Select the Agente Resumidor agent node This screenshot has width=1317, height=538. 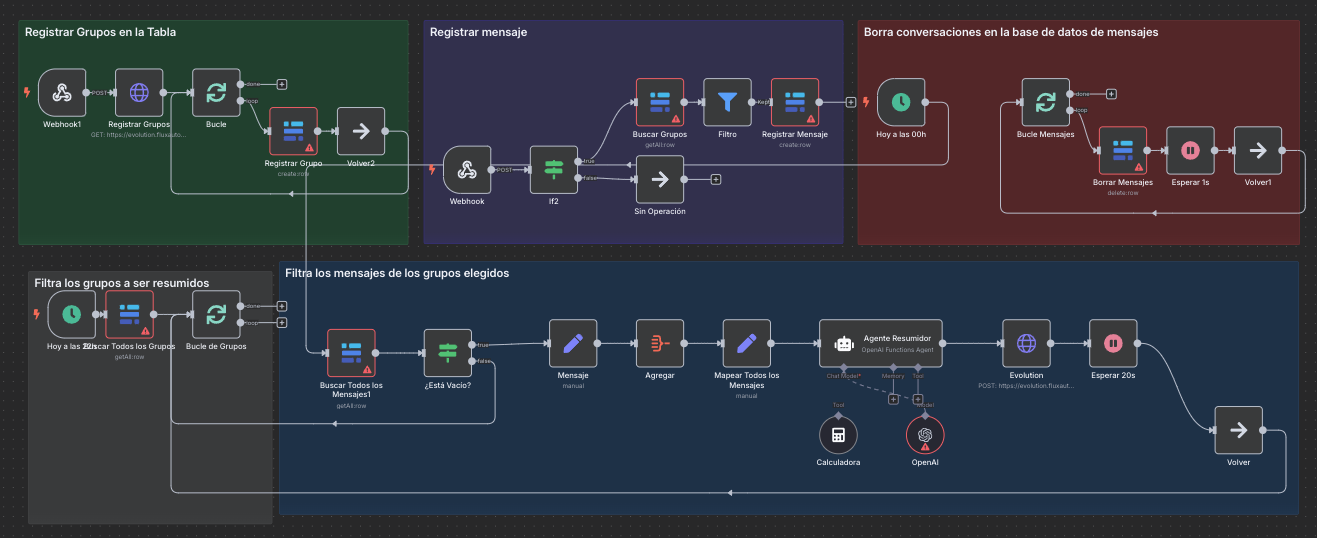[879, 344]
